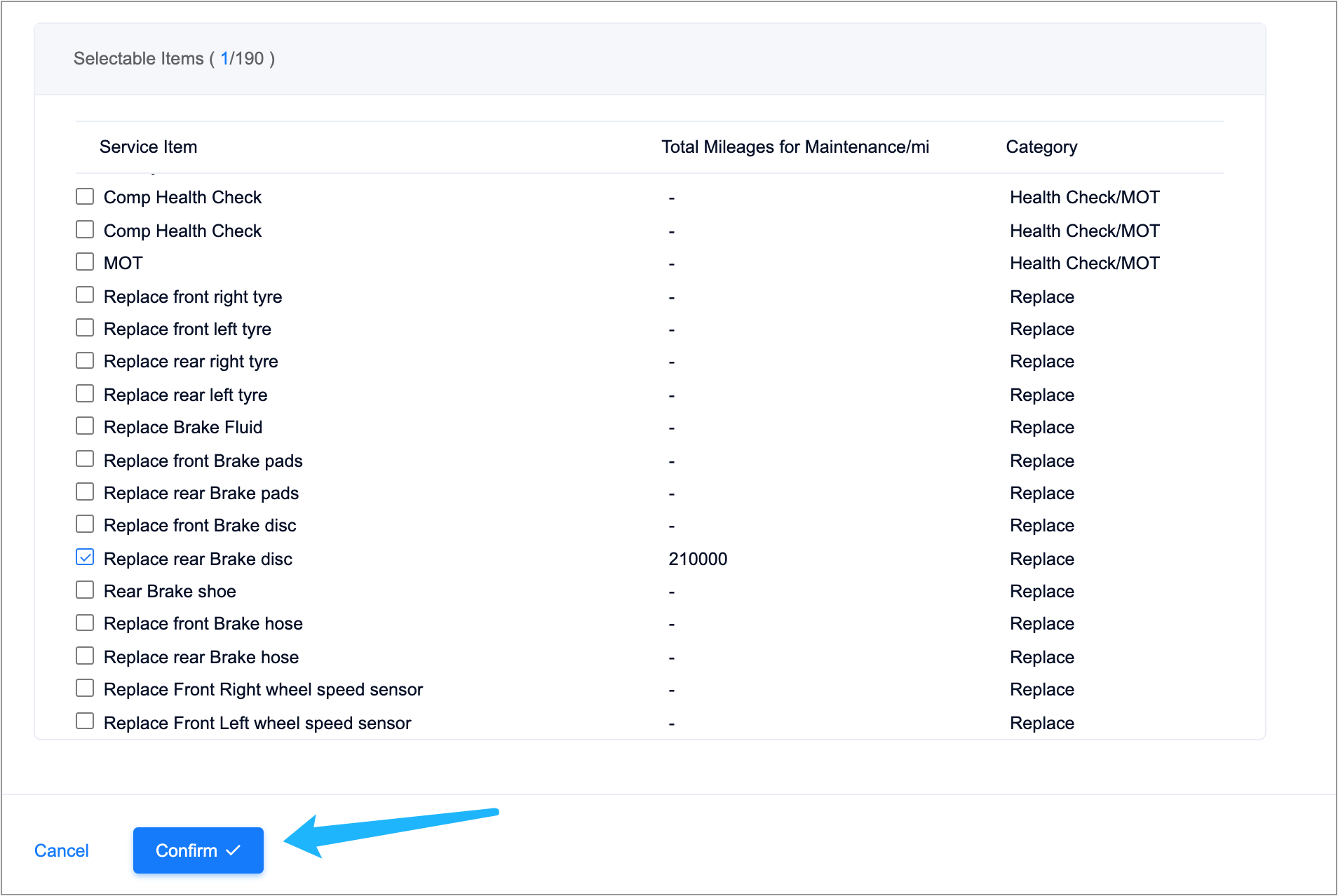The width and height of the screenshot is (1338, 896).
Task: Enable the Replace rear Brake hose checkbox
Action: pyautogui.click(x=85, y=656)
